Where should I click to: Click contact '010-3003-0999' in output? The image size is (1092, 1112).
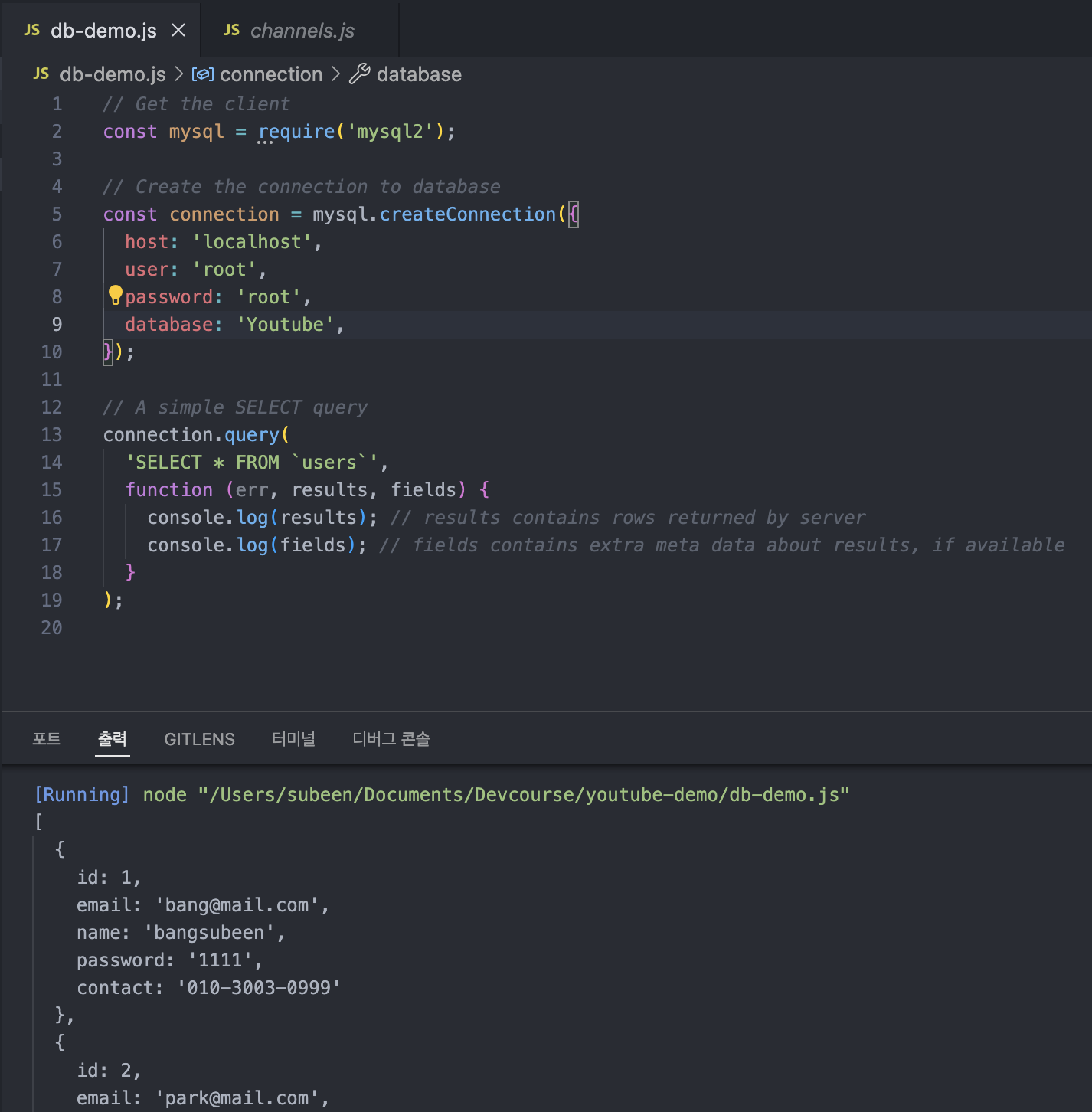(208, 987)
